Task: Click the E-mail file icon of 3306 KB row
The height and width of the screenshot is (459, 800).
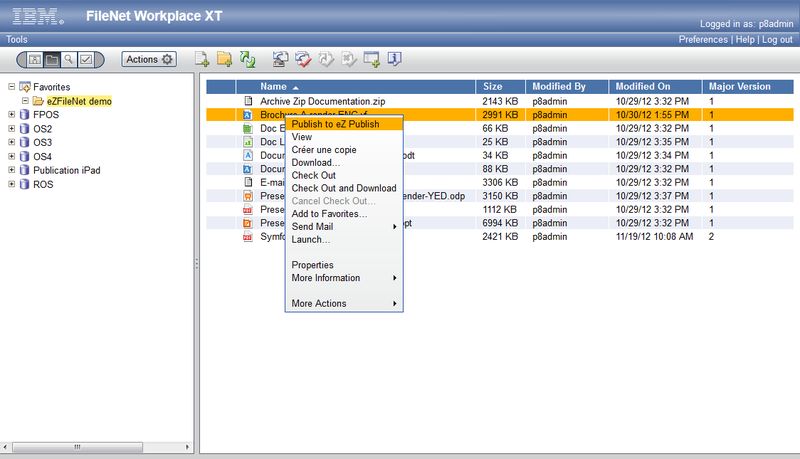Action: click(x=248, y=182)
